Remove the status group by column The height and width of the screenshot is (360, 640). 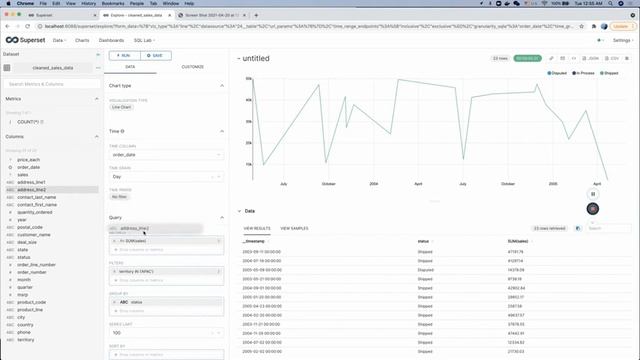(114, 302)
